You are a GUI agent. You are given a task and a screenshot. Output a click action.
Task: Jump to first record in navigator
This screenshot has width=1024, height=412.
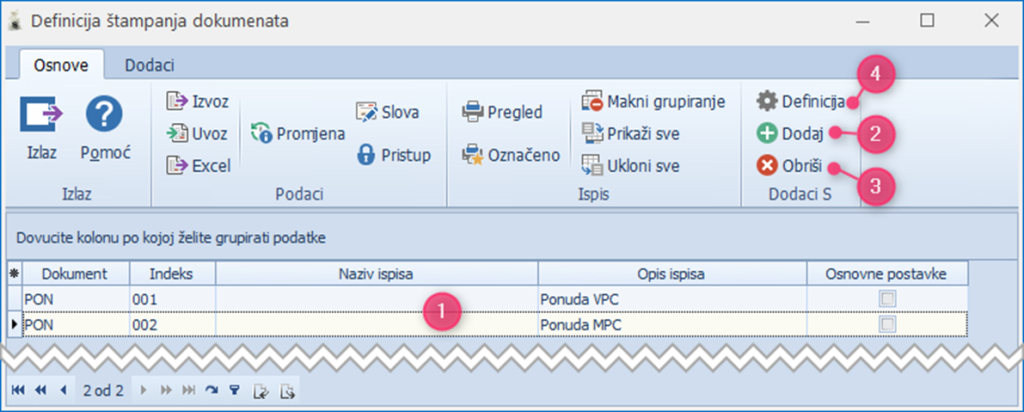point(18,390)
